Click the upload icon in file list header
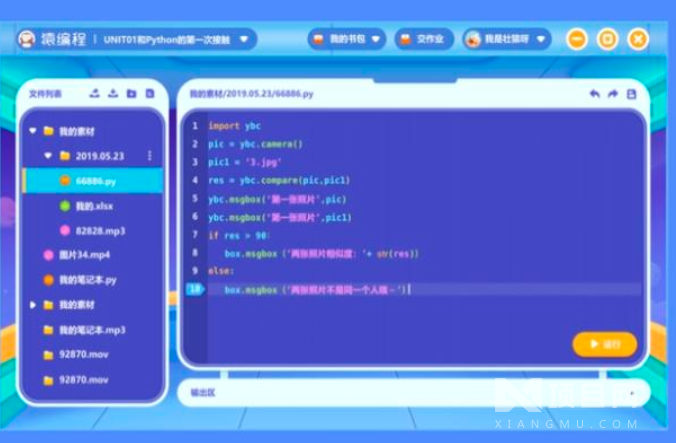676x443 pixels. 95,94
